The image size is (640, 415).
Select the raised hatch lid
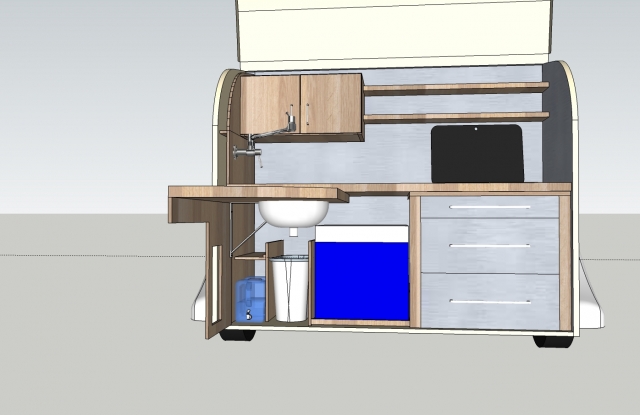pyautogui.click(x=394, y=34)
